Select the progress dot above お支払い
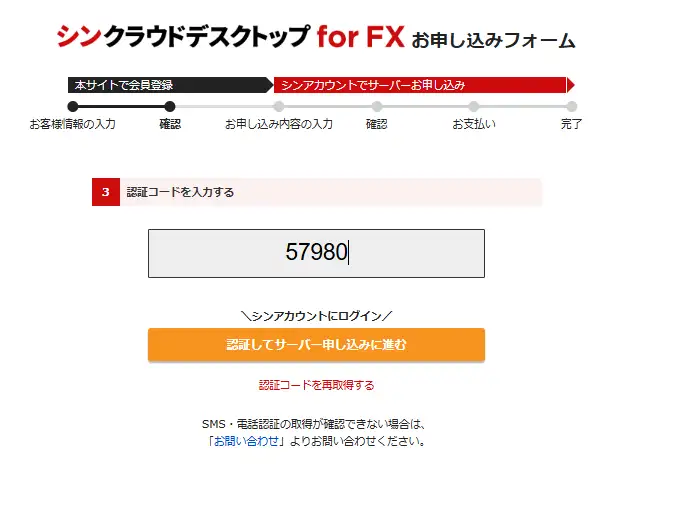Screen dimensions: 679x516 coord(473,107)
